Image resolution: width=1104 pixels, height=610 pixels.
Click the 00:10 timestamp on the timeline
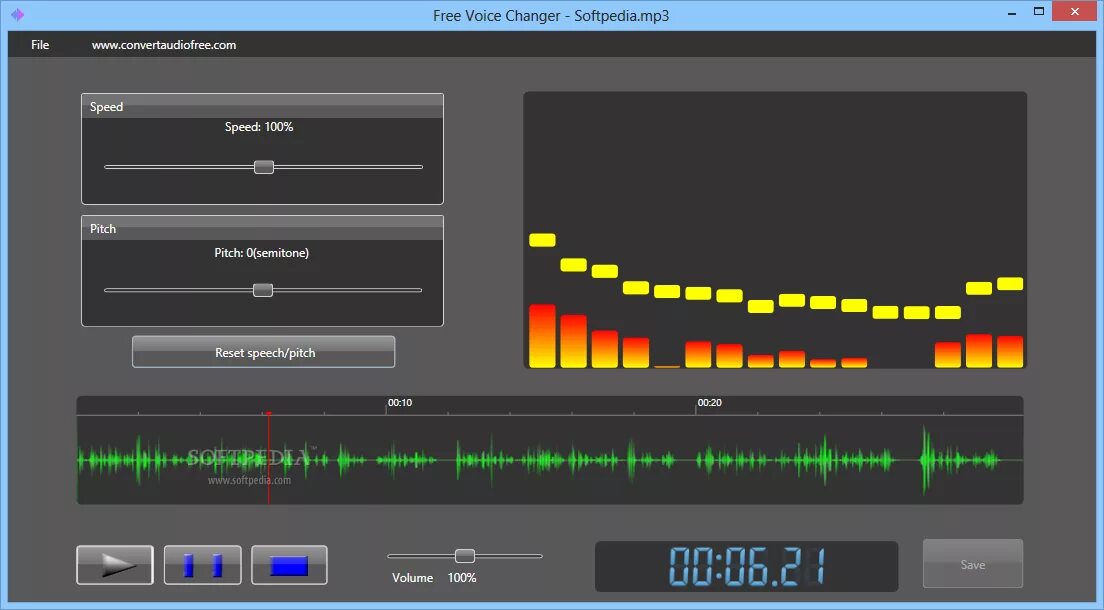tap(400, 402)
